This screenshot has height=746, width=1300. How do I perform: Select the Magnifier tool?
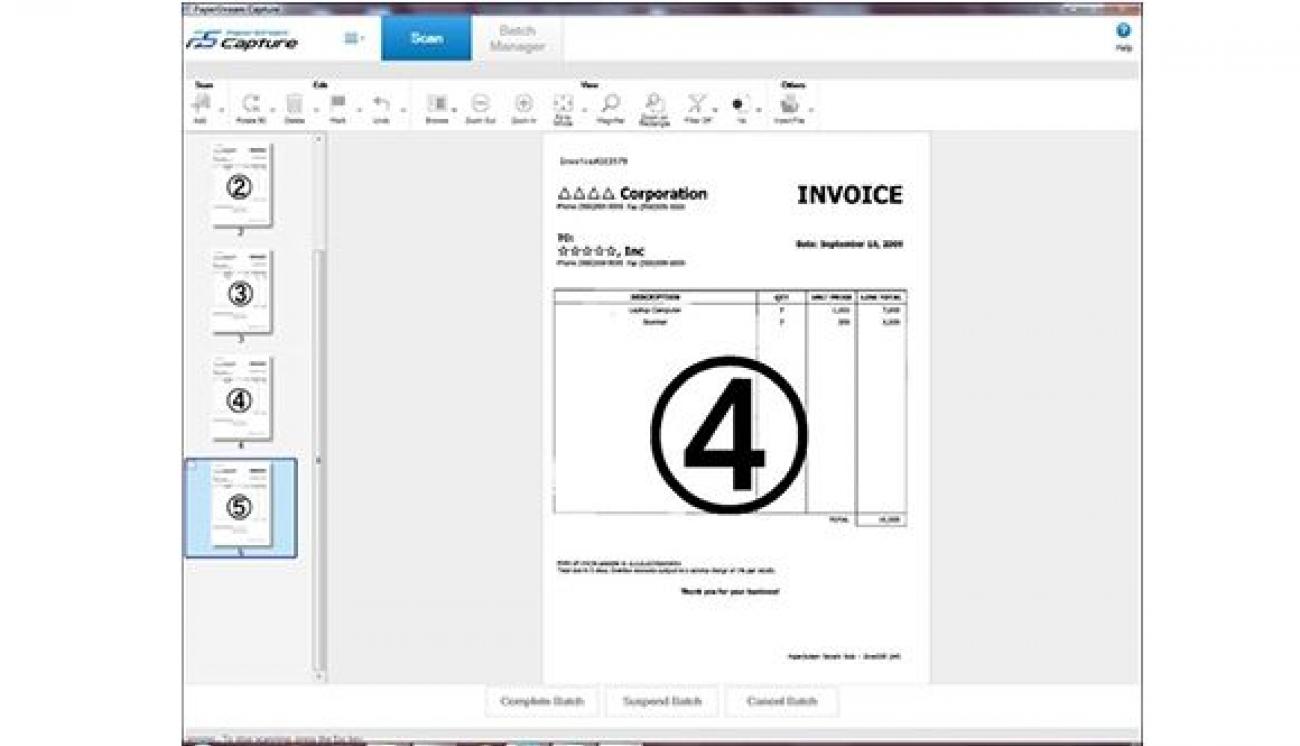click(x=610, y=104)
